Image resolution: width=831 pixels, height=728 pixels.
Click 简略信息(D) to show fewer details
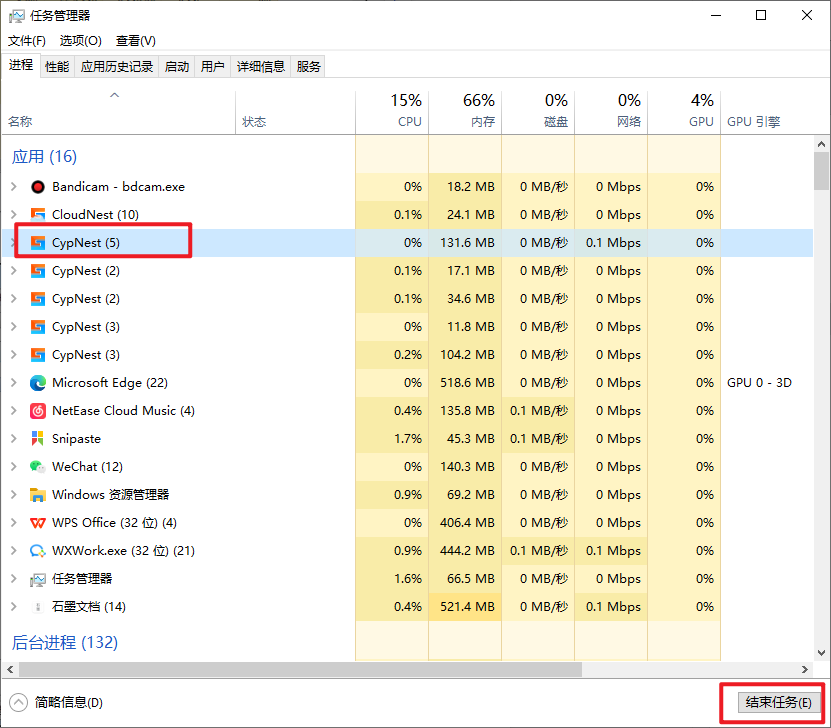click(68, 703)
